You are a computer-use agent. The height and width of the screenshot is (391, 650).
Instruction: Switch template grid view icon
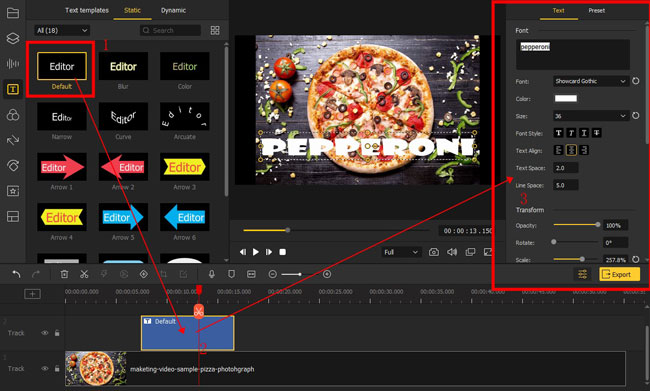click(215, 30)
